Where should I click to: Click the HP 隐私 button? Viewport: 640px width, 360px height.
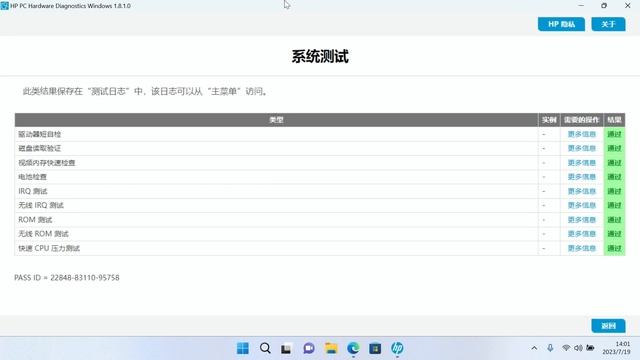point(561,24)
